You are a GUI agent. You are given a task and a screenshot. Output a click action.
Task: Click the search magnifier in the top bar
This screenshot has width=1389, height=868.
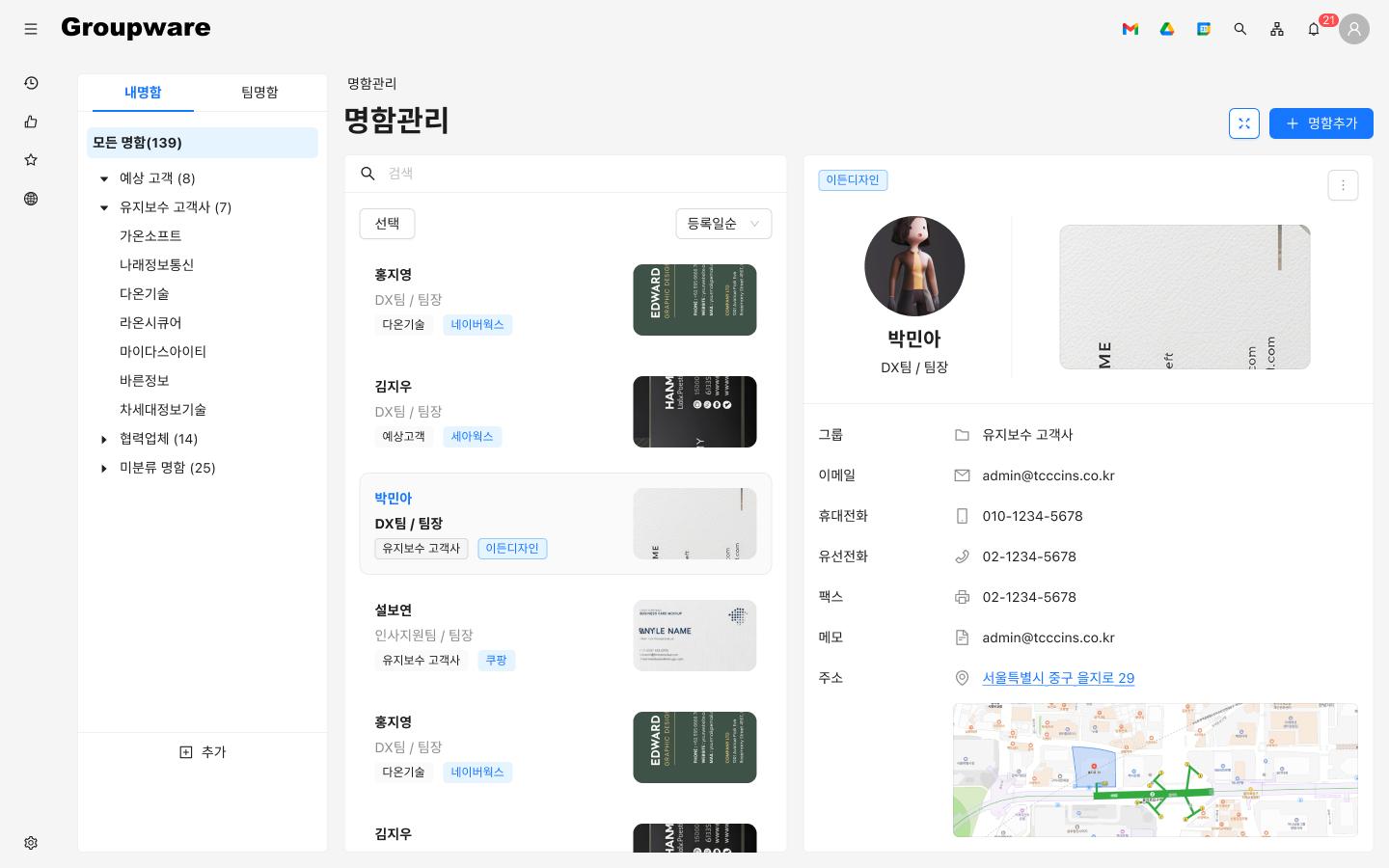tap(1240, 29)
